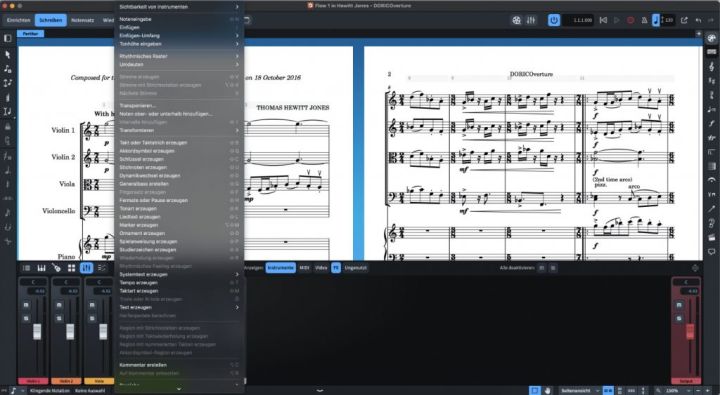The width and height of the screenshot is (720, 395).
Task: Click the transport position display field
Action: point(579,20)
